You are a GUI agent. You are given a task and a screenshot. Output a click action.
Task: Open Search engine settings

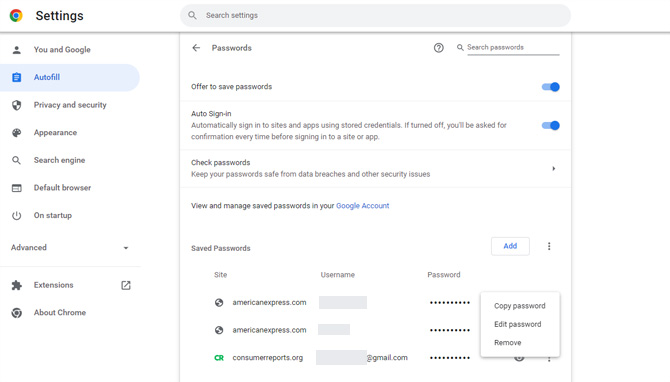click(x=59, y=160)
